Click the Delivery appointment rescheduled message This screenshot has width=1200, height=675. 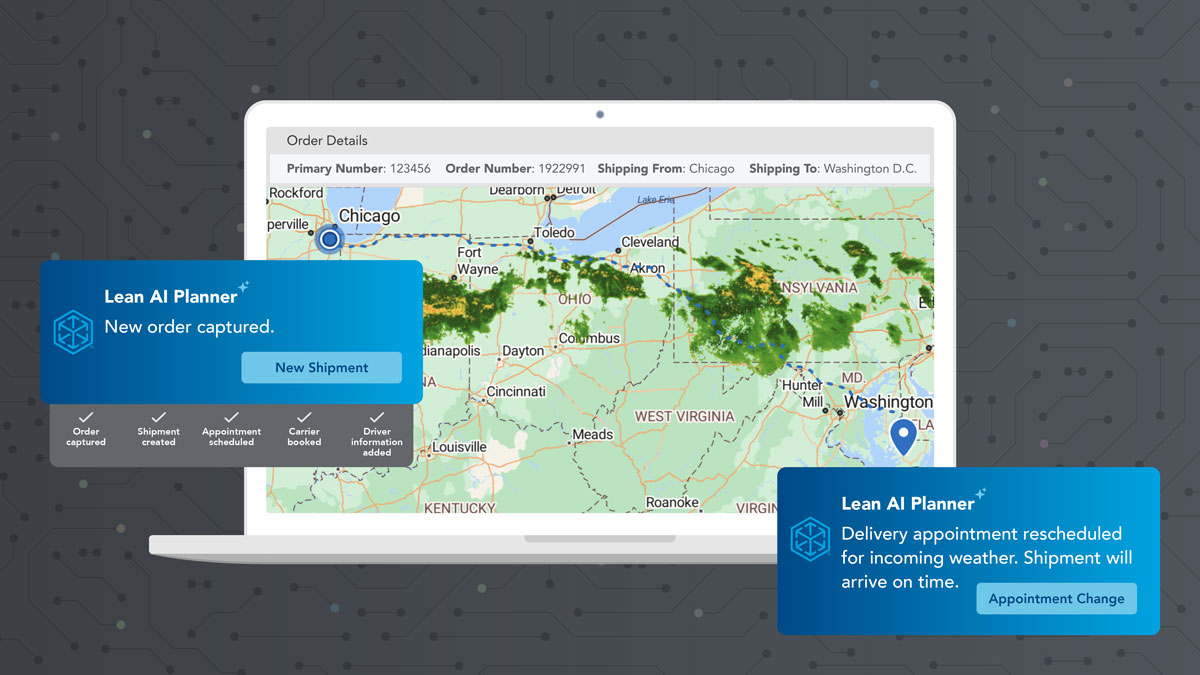[x=986, y=557]
